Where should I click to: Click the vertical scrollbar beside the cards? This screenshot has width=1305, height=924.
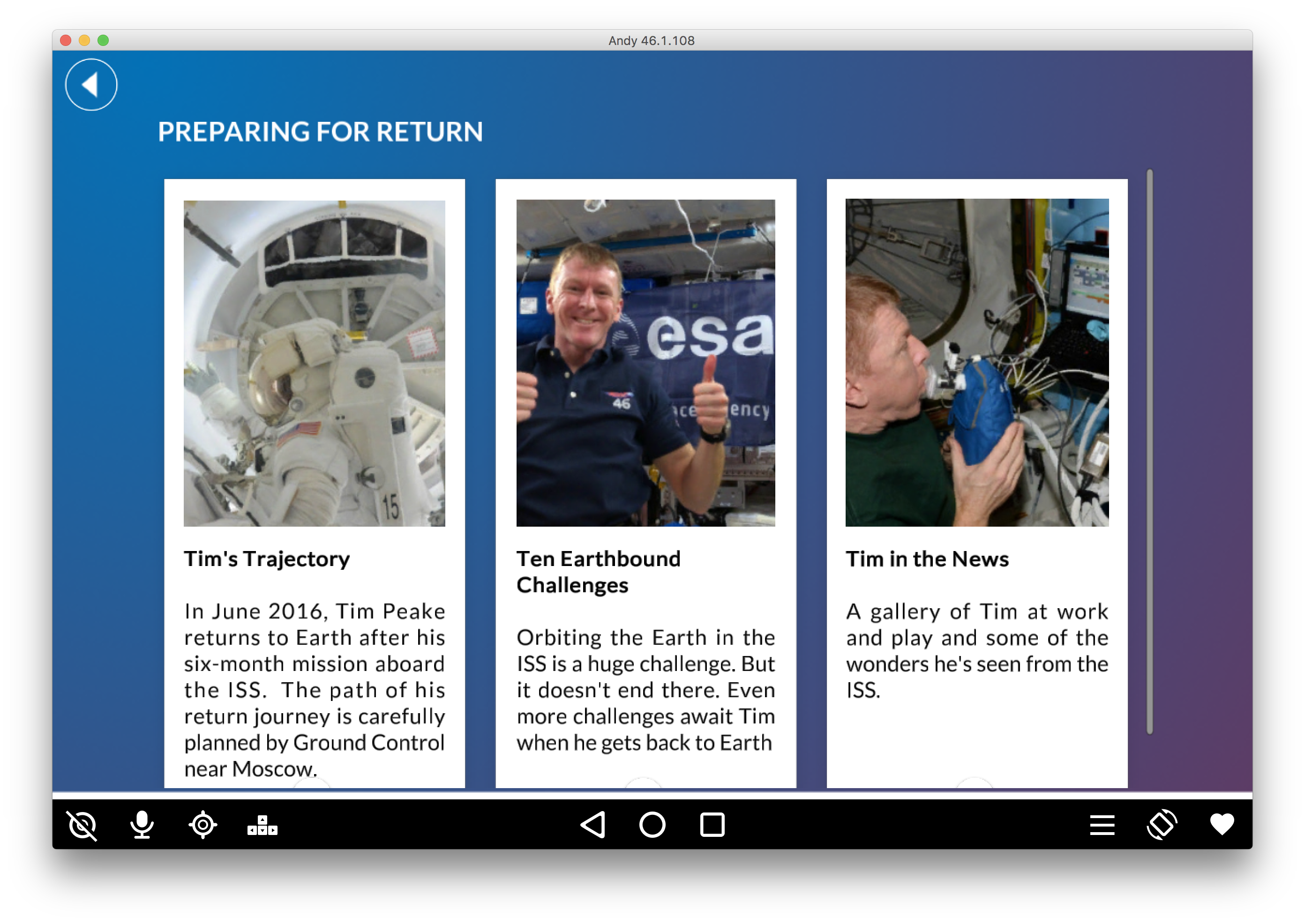tap(1150, 452)
